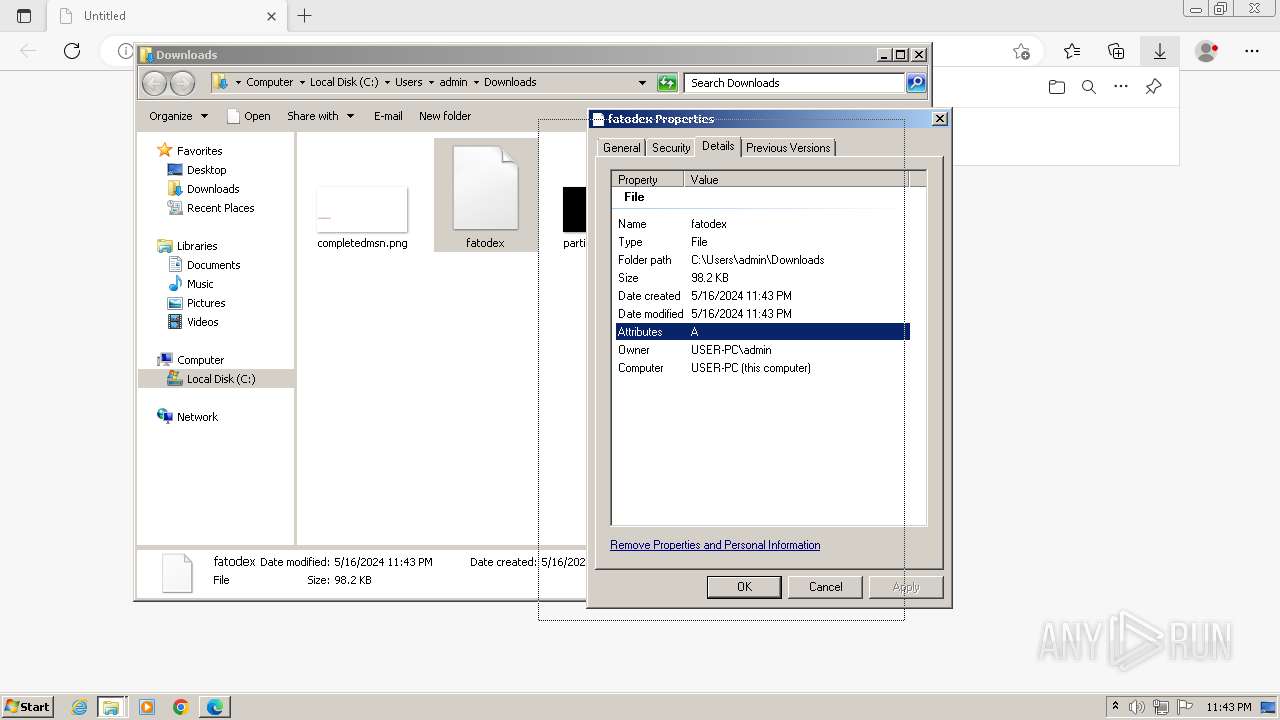Expand the Share with dropdown
1280x720 pixels.
[x=320, y=116]
